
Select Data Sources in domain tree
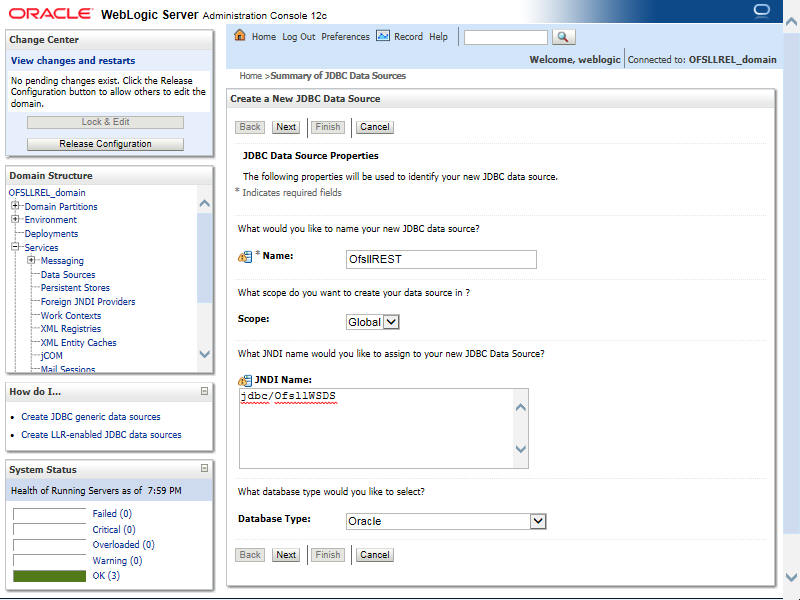click(68, 274)
